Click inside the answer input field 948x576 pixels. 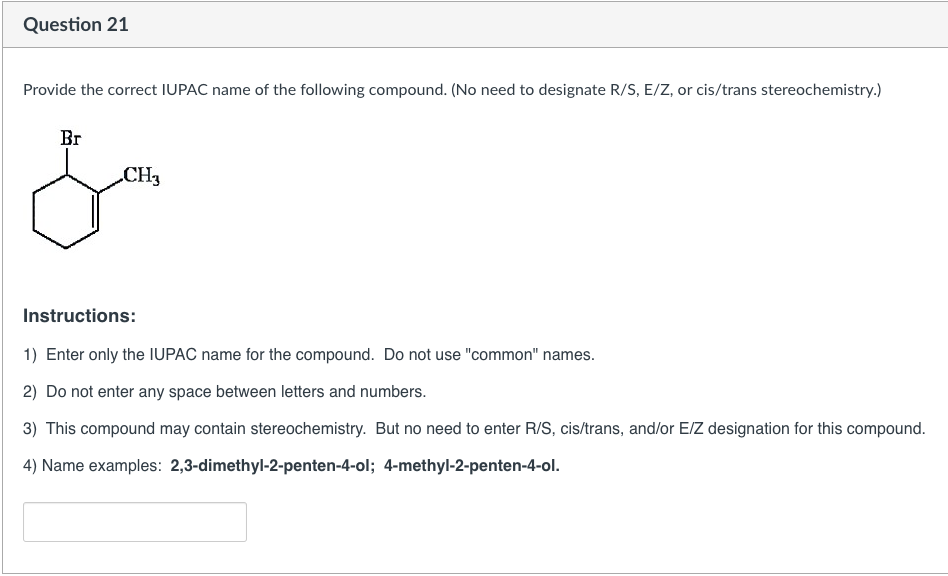pos(135,521)
